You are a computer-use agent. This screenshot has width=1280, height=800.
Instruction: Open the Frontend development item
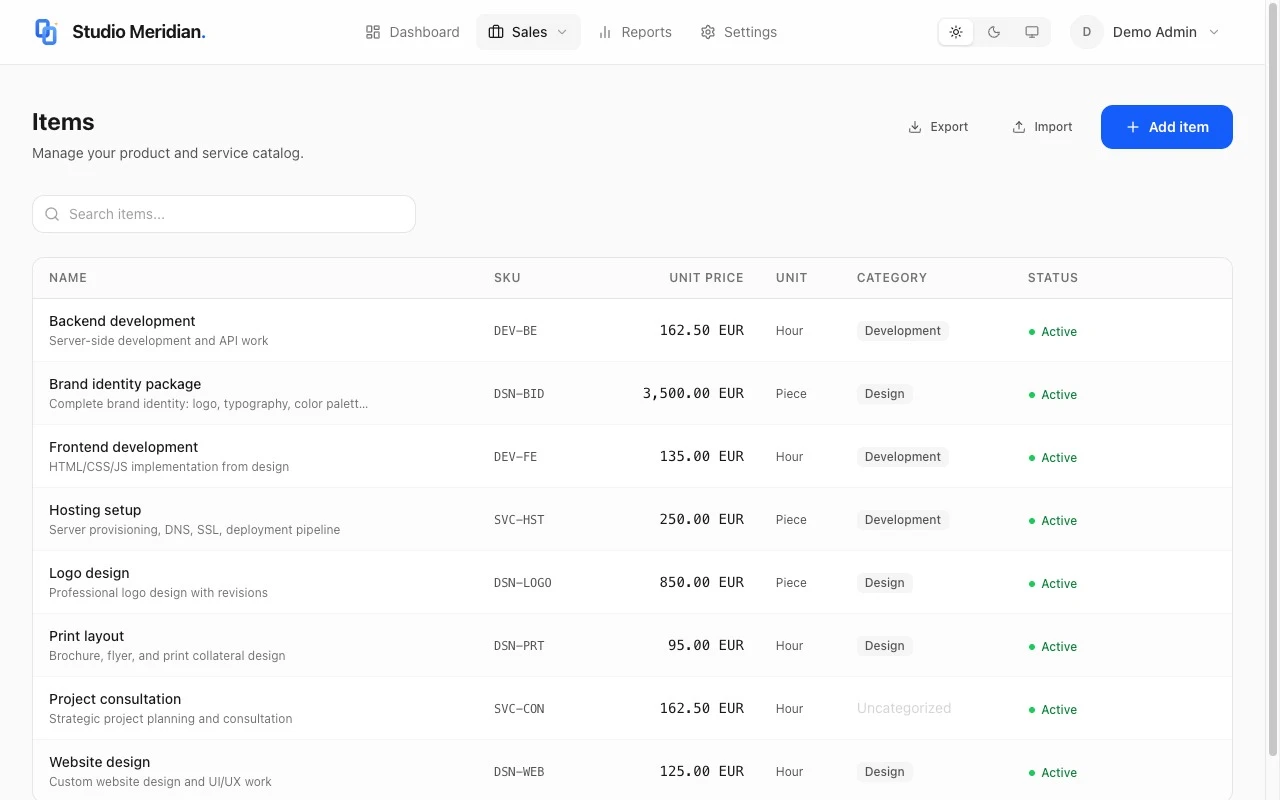coord(123,447)
